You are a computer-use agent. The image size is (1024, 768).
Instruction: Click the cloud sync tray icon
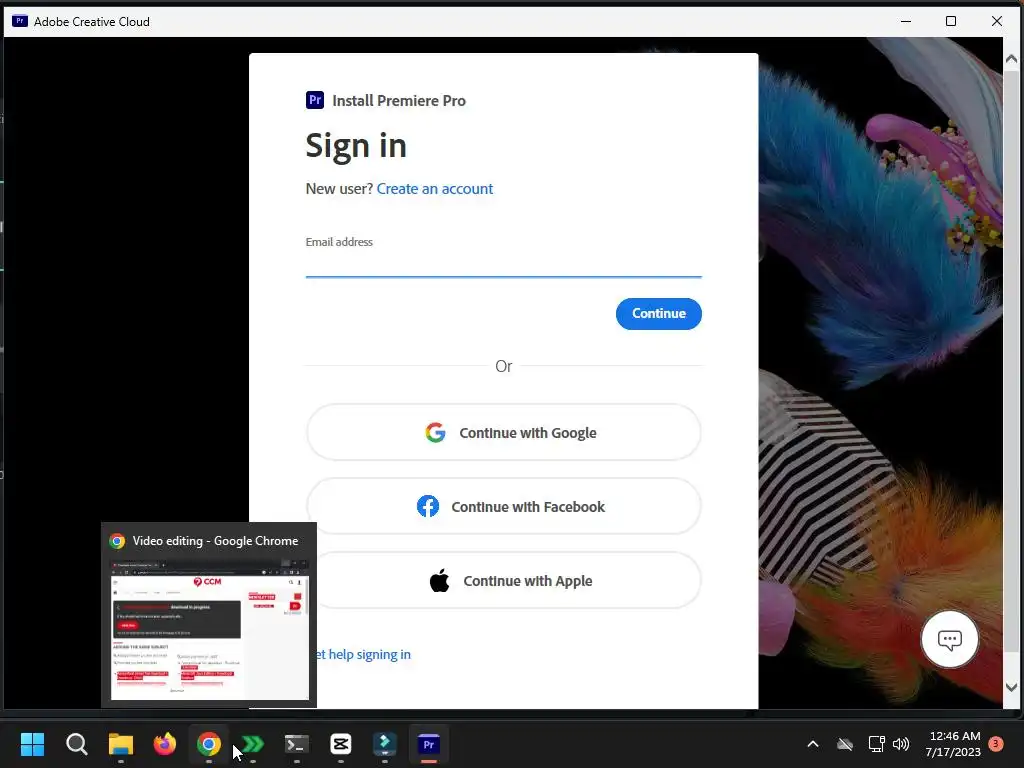click(x=845, y=744)
